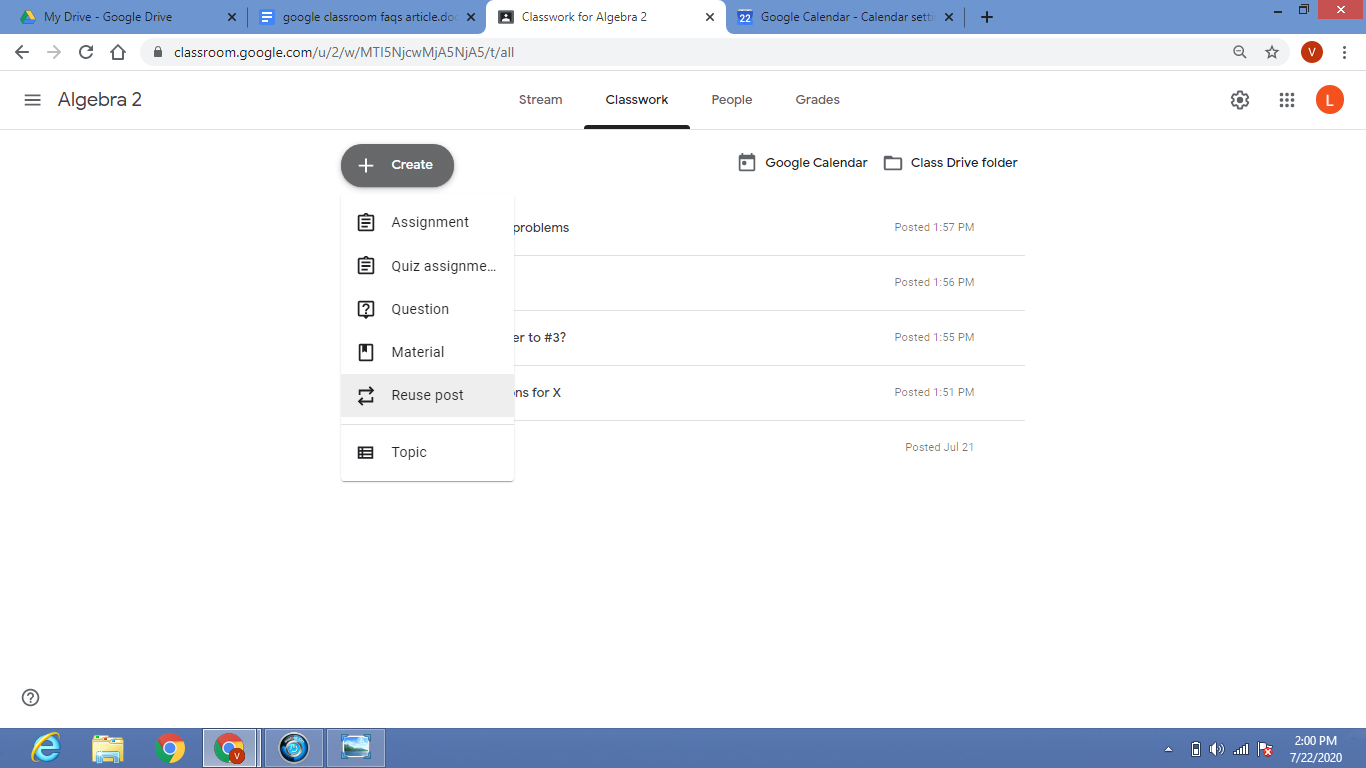Click the help question mark icon
1366x768 pixels.
point(31,698)
